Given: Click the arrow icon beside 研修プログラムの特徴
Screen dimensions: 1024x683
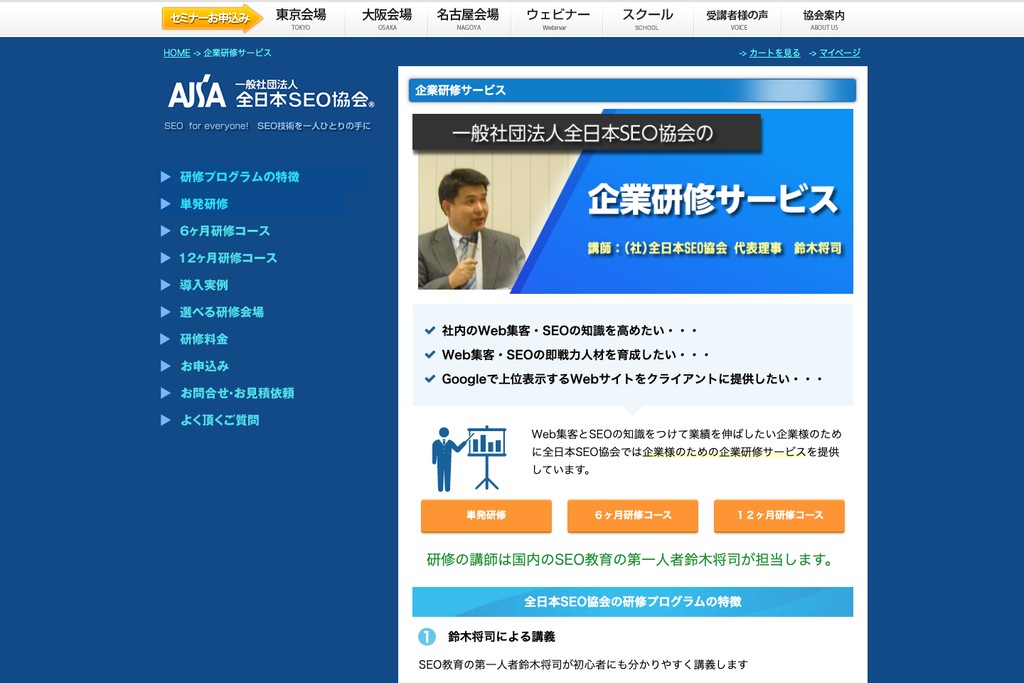Looking at the screenshot, I should [166, 177].
